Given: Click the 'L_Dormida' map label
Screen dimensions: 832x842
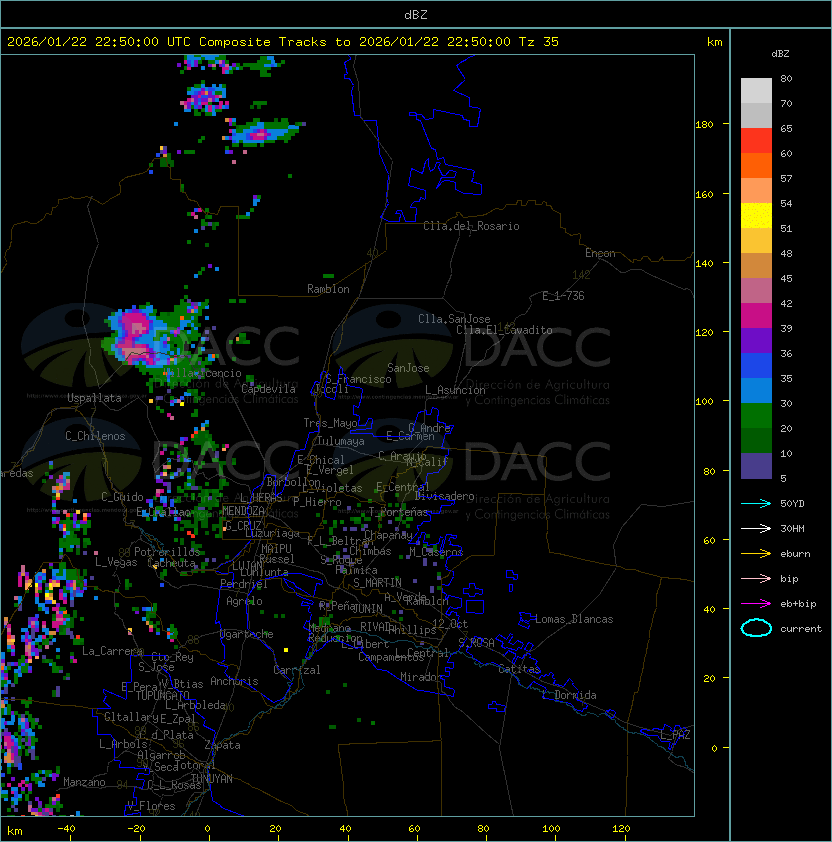Looking at the screenshot, I should click(569, 695).
